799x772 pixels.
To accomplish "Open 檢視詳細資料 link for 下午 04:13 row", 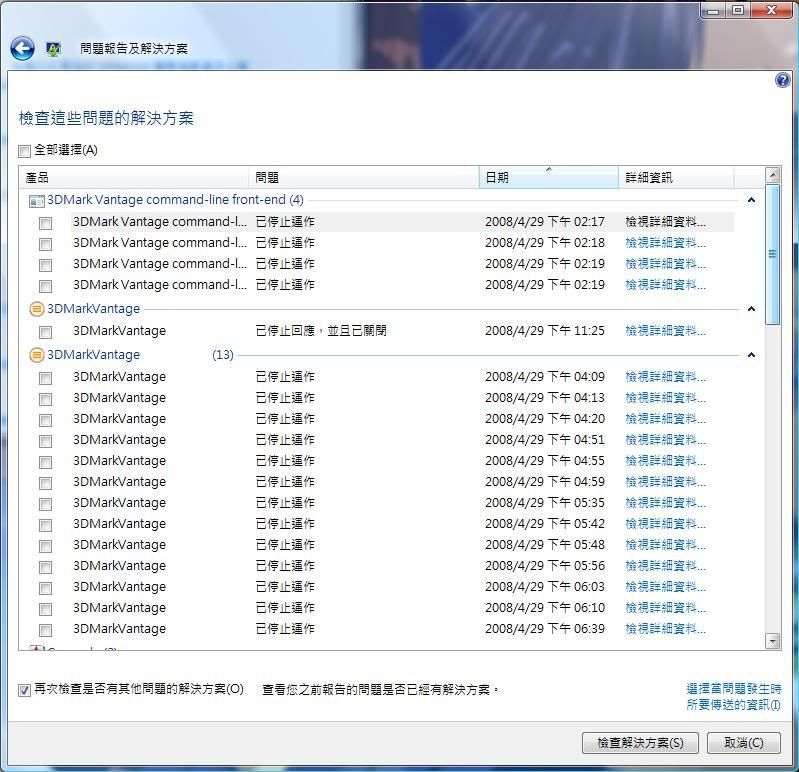I will point(665,397).
